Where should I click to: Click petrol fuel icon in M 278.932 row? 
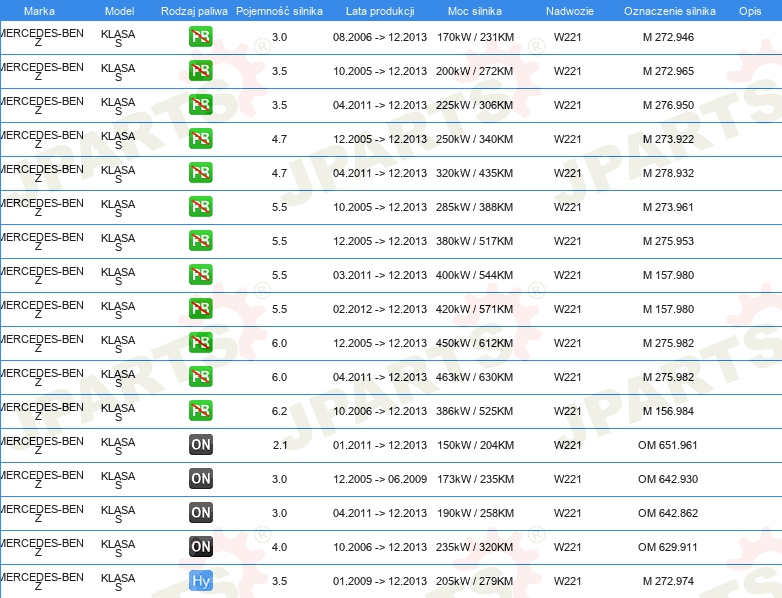(x=200, y=173)
